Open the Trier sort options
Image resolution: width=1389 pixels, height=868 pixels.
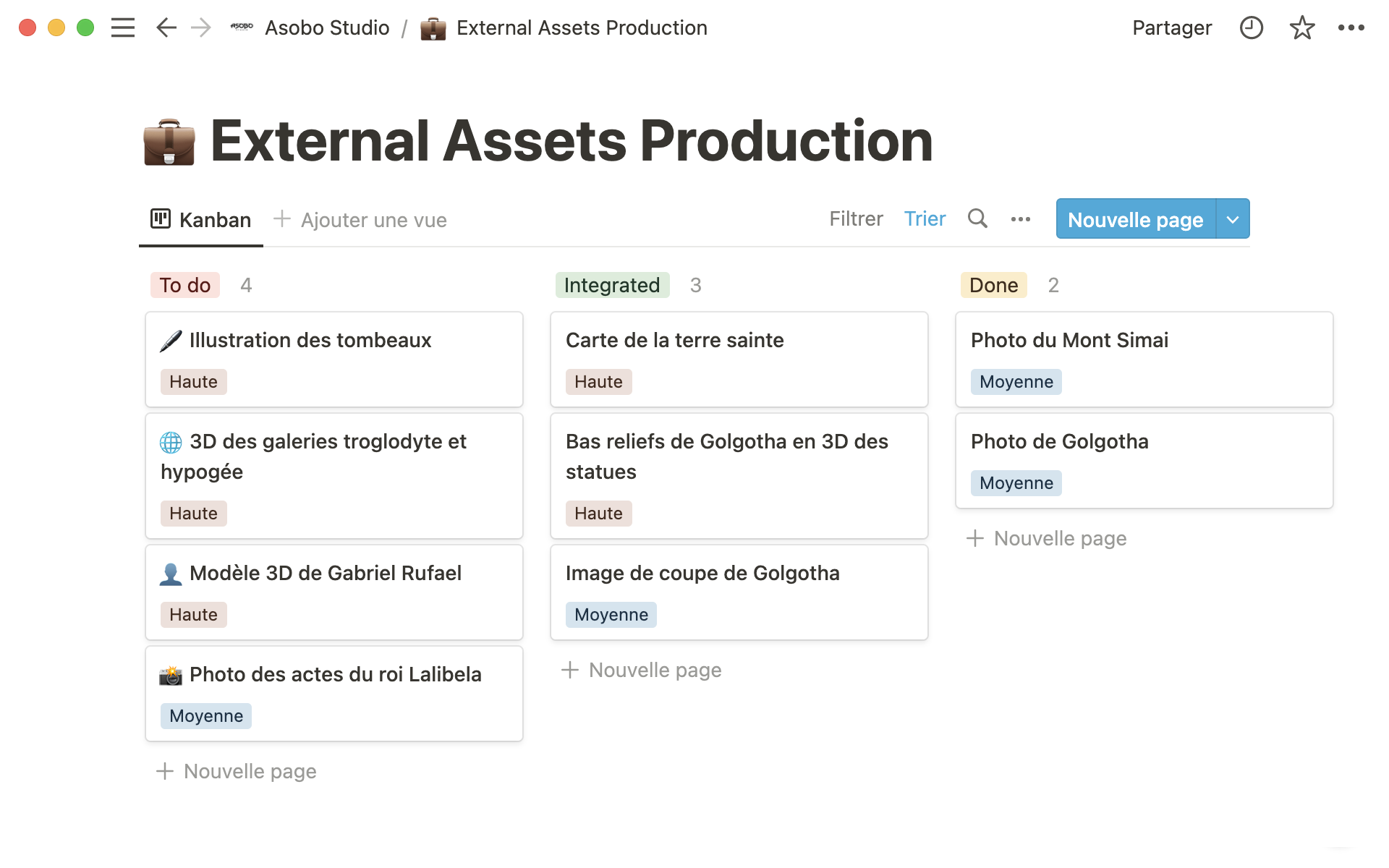coord(925,219)
